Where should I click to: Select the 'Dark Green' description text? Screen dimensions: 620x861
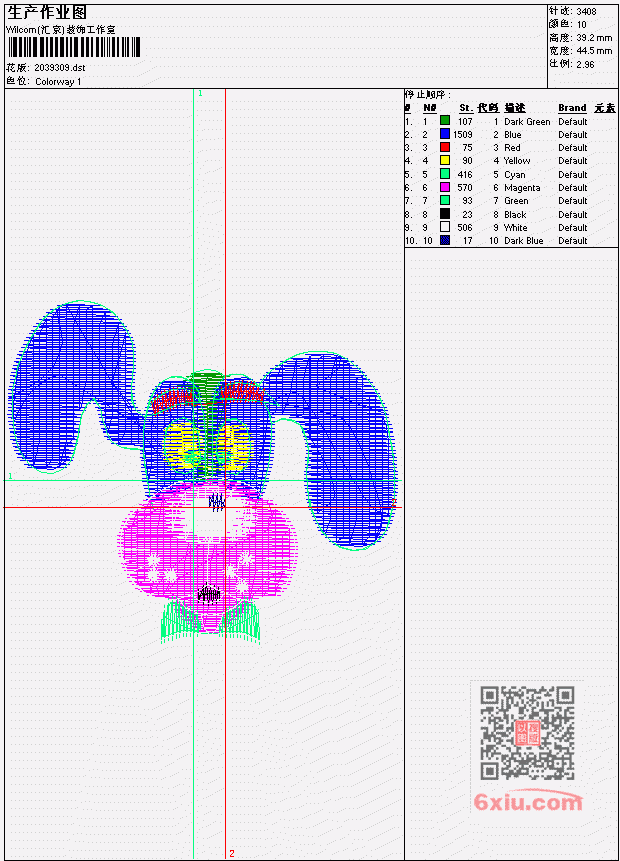[x=527, y=121]
